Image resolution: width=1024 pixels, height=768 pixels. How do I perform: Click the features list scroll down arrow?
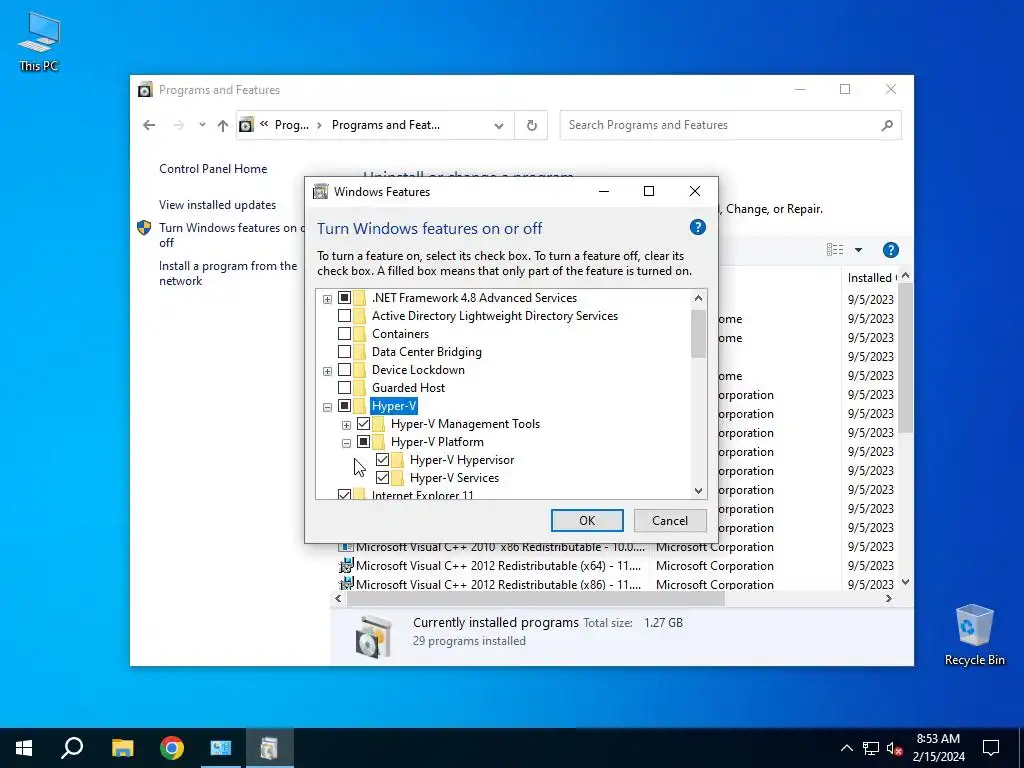click(698, 491)
